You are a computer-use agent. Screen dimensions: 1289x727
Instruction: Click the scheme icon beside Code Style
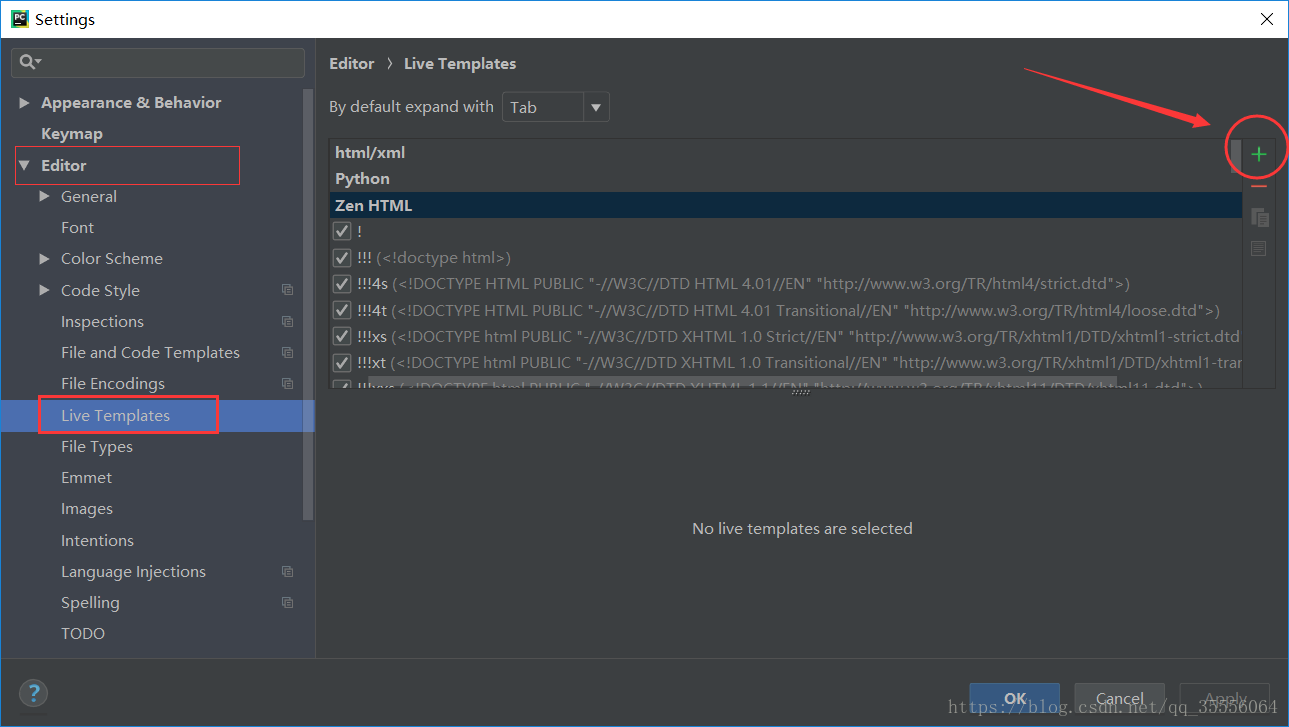click(x=287, y=289)
